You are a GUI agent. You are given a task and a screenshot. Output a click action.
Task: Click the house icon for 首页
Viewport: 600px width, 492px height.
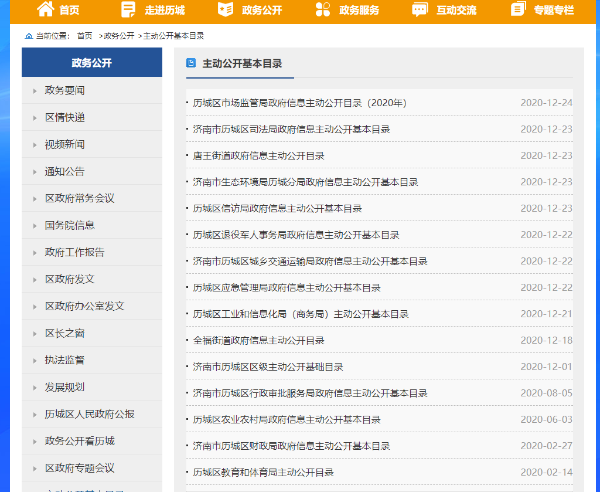45,9
